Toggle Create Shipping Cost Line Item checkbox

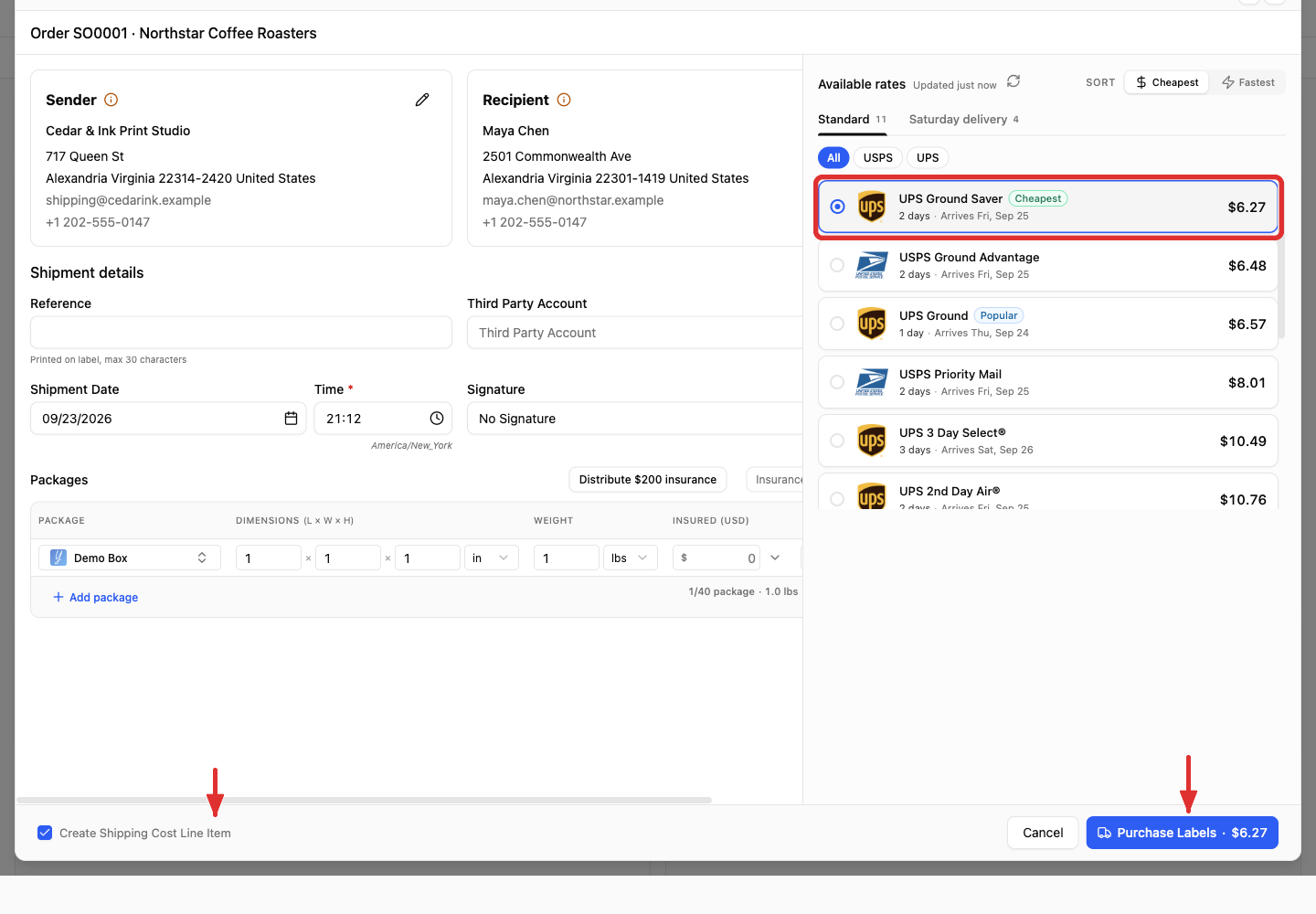pos(45,833)
